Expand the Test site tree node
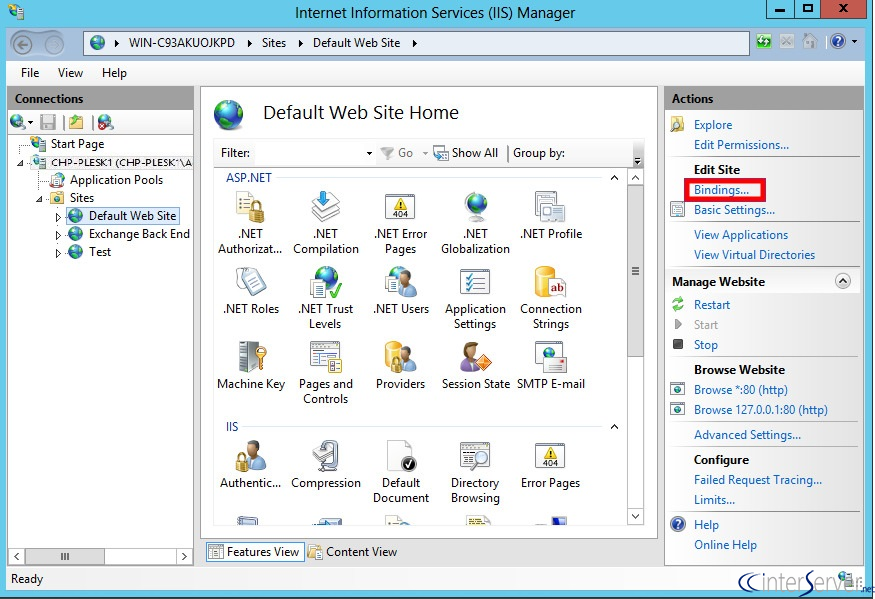 tap(59, 253)
